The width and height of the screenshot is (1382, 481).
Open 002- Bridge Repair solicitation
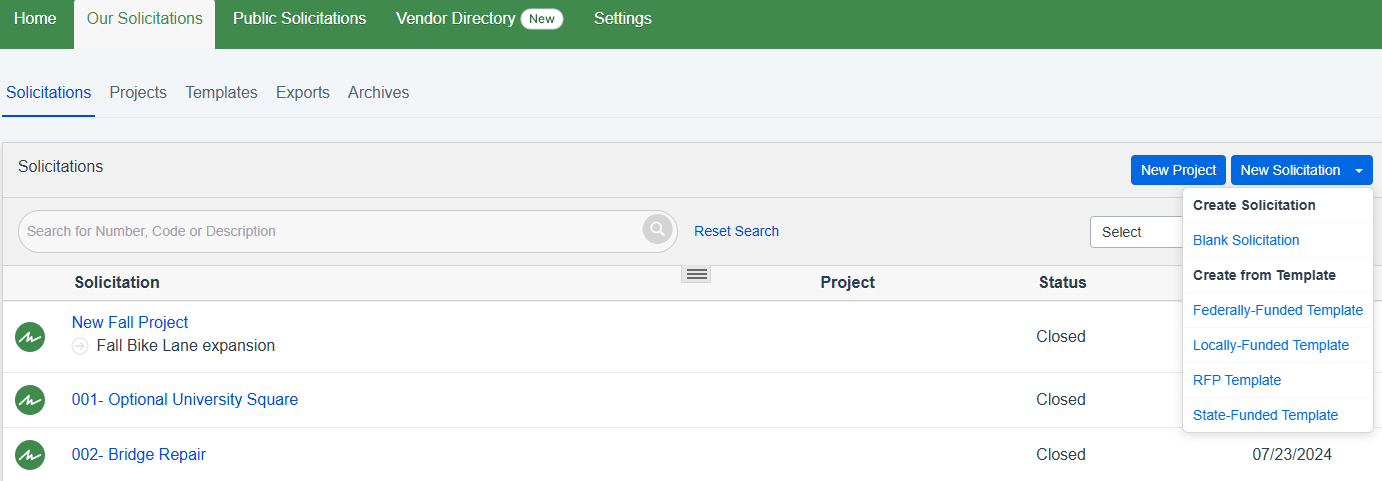139,455
